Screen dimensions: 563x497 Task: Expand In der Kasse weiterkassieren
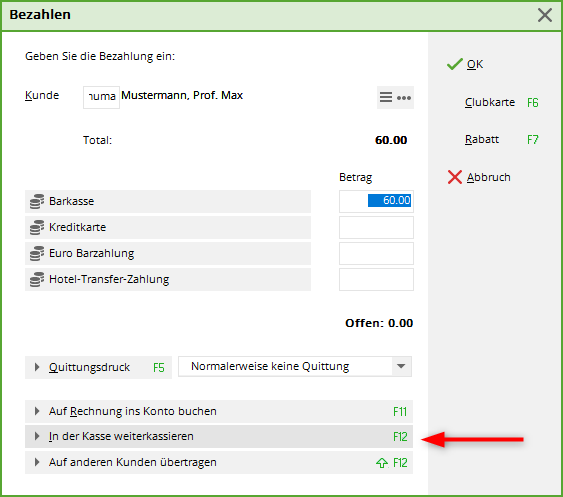[219, 437]
